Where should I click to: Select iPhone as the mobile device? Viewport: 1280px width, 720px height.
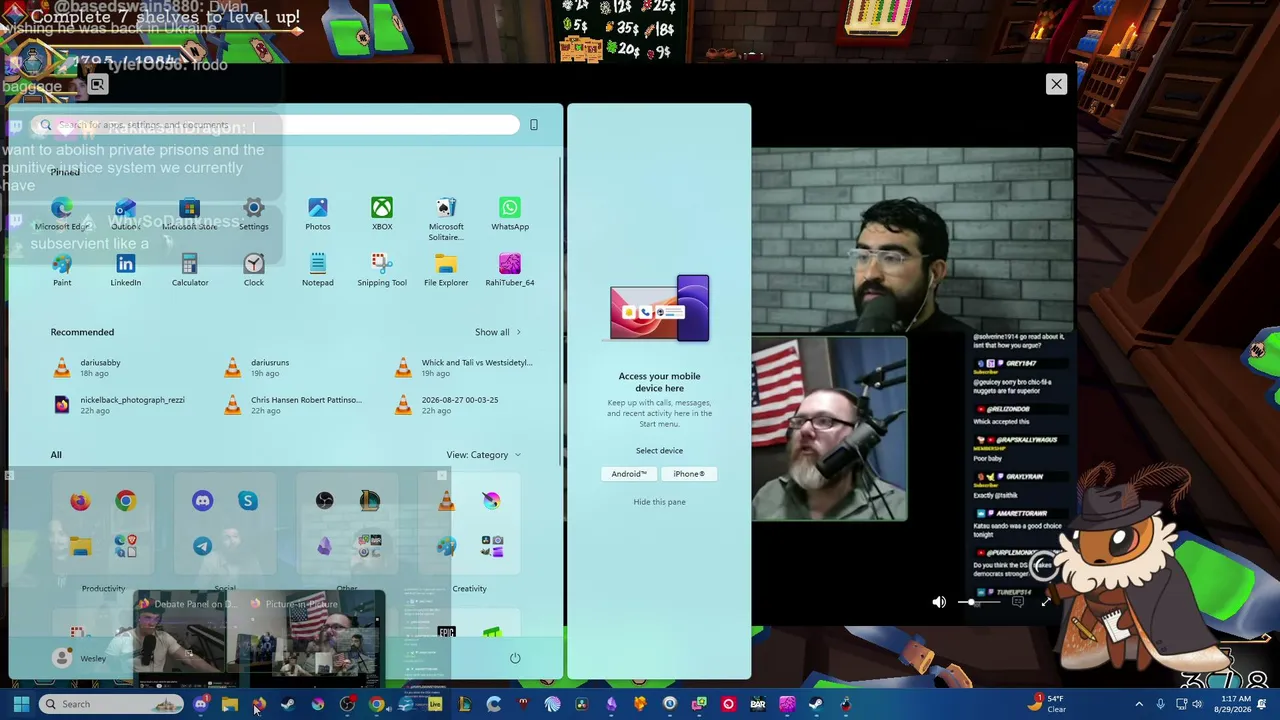coord(689,474)
